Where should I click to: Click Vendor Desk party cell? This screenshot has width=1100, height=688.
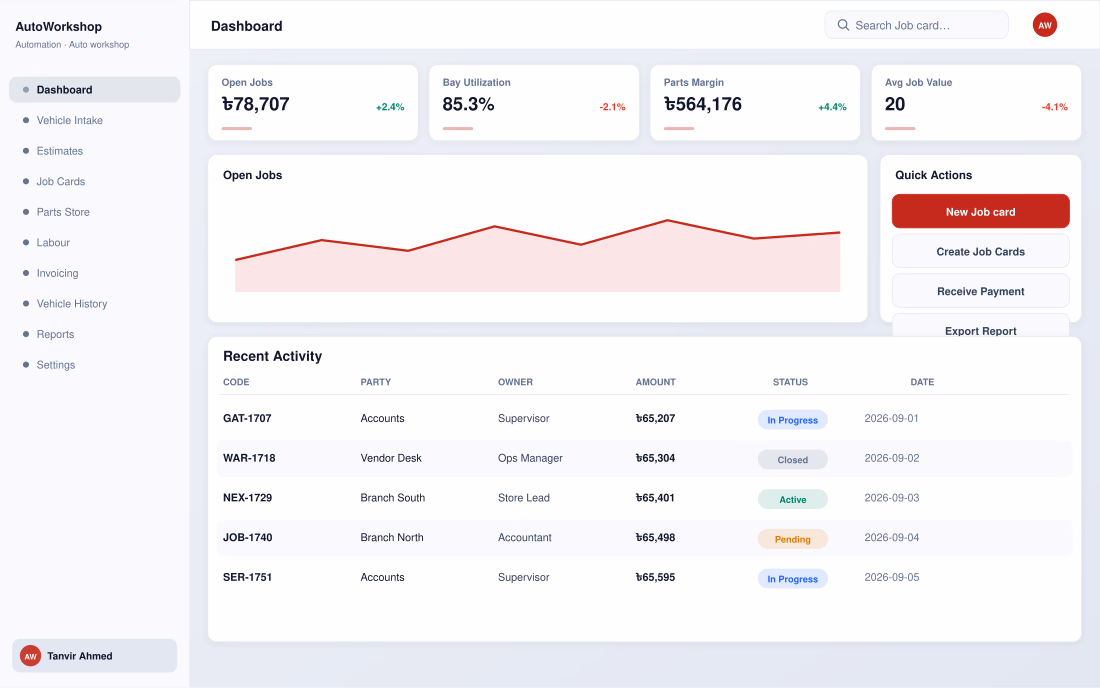pos(391,458)
